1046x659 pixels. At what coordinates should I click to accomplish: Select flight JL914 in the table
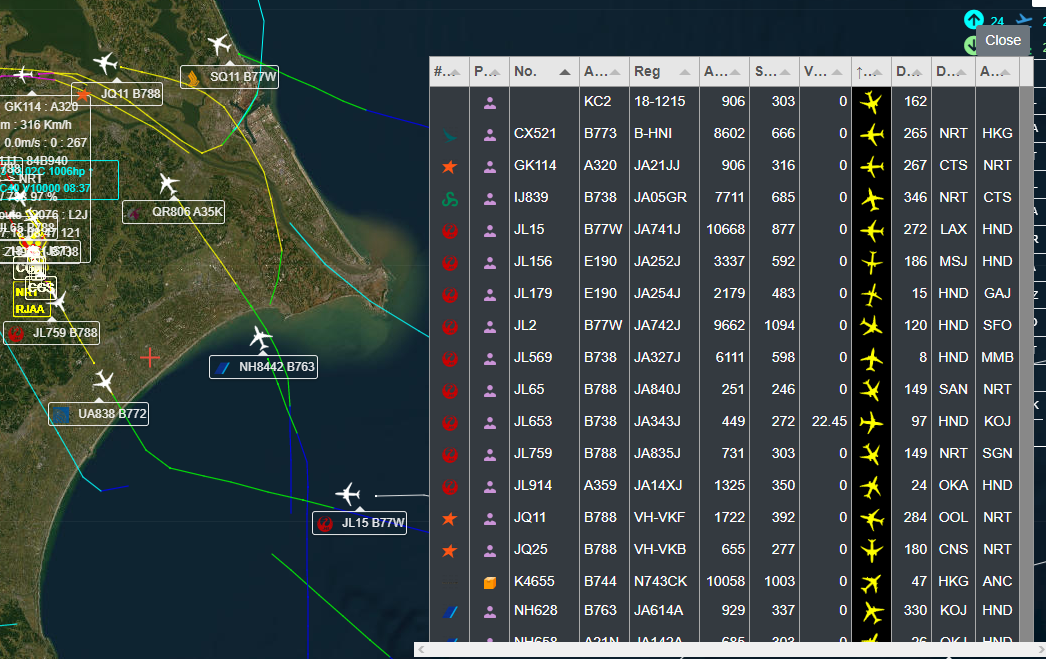pos(724,486)
